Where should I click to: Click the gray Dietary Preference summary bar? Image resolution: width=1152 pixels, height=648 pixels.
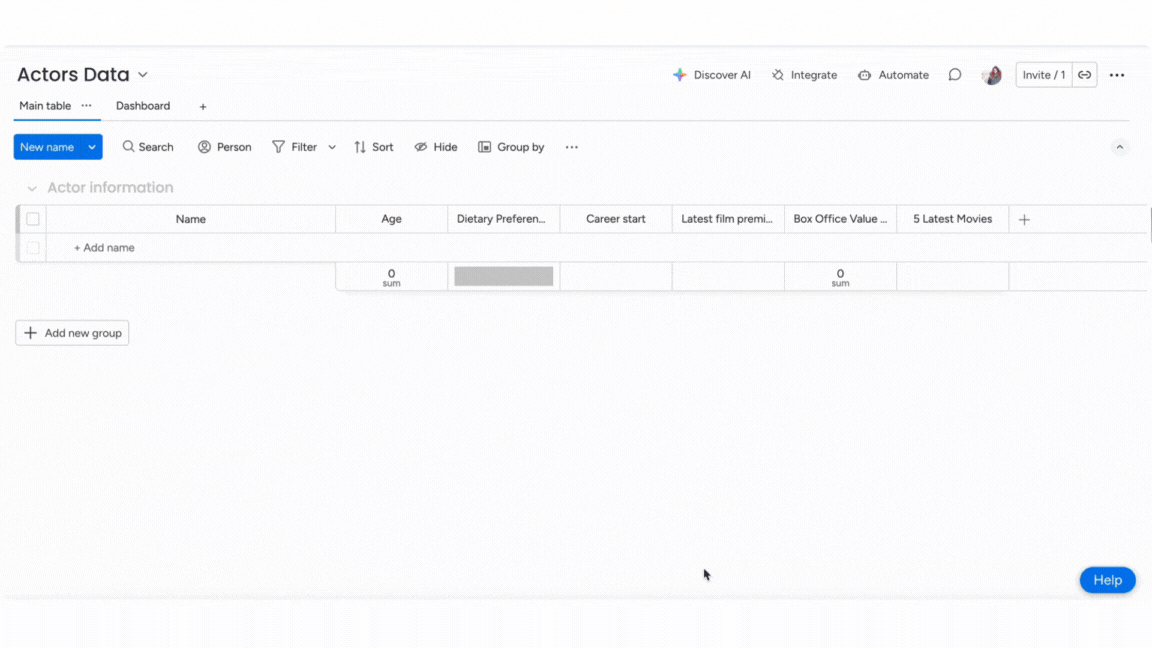click(503, 276)
